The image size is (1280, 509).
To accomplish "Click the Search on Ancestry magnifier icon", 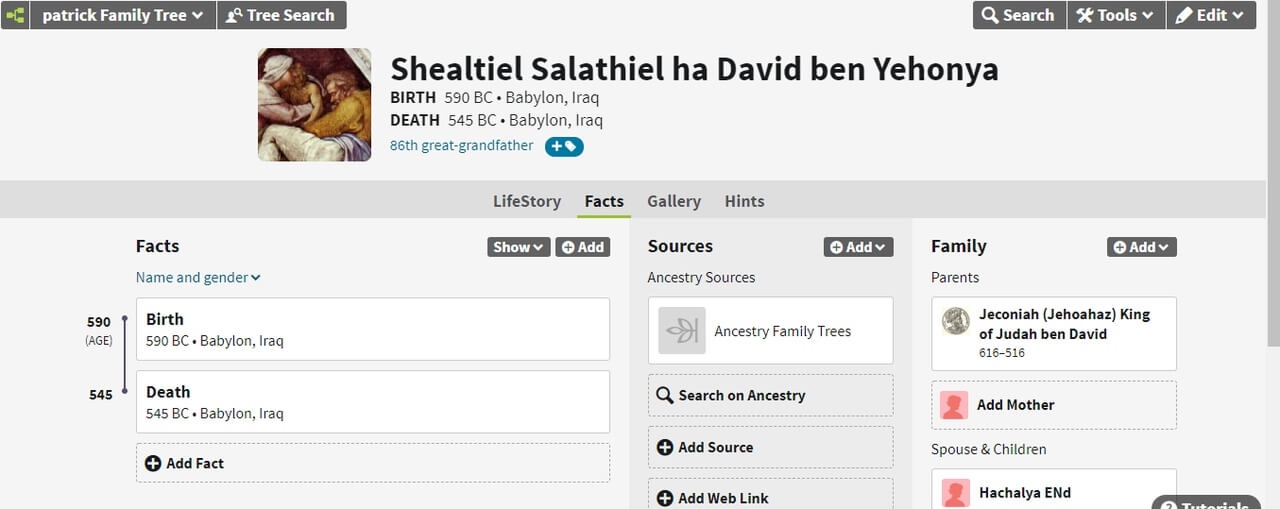I will coord(664,395).
